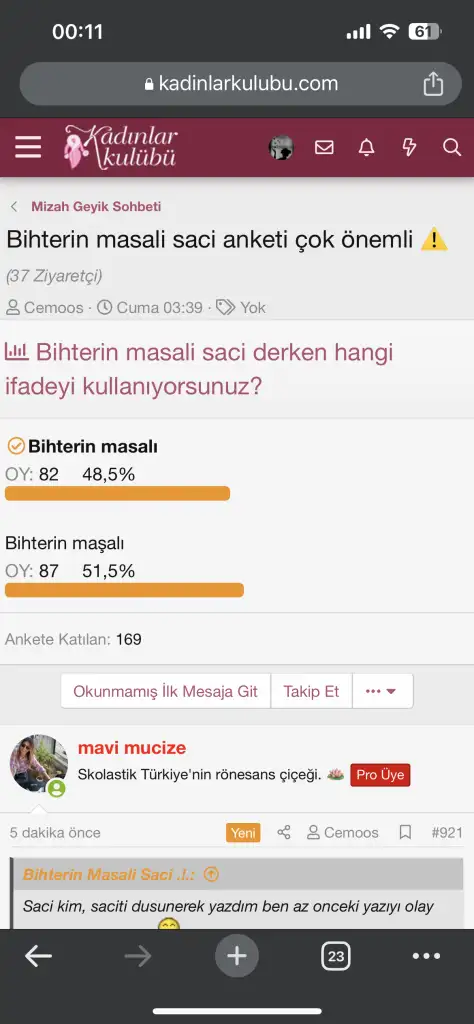Click the Takip Et button
The width and height of the screenshot is (474, 1024).
311,691
